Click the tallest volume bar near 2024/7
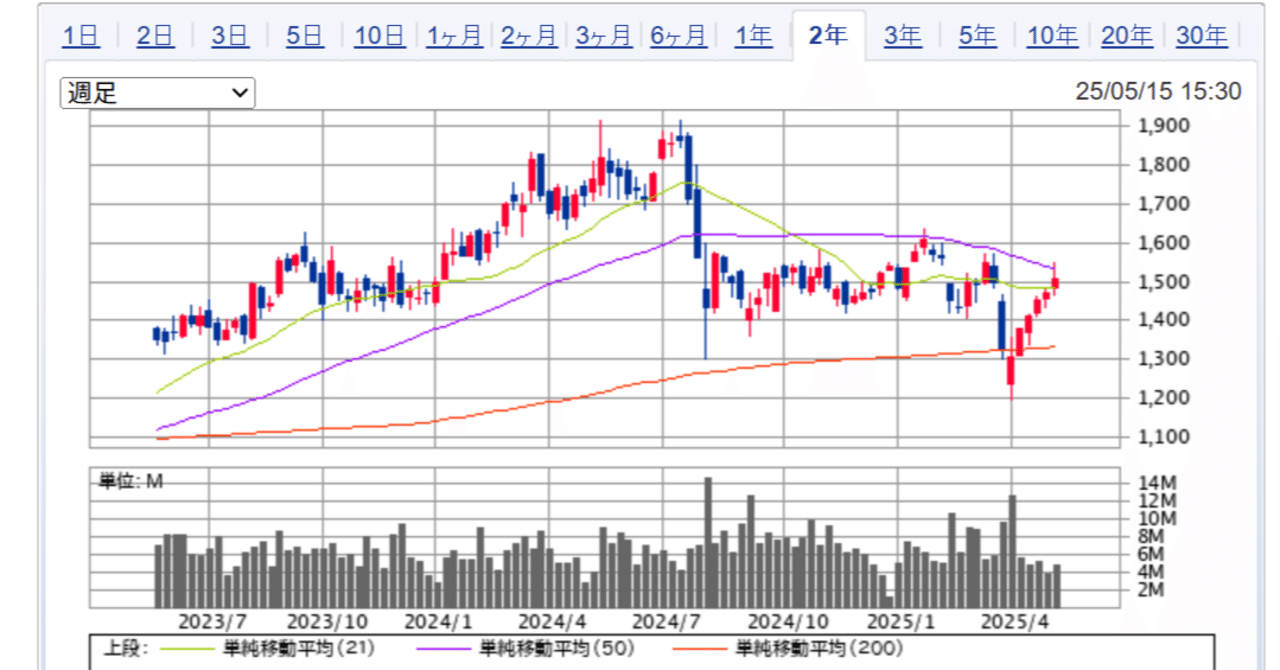The width and height of the screenshot is (1280, 670). point(707,543)
